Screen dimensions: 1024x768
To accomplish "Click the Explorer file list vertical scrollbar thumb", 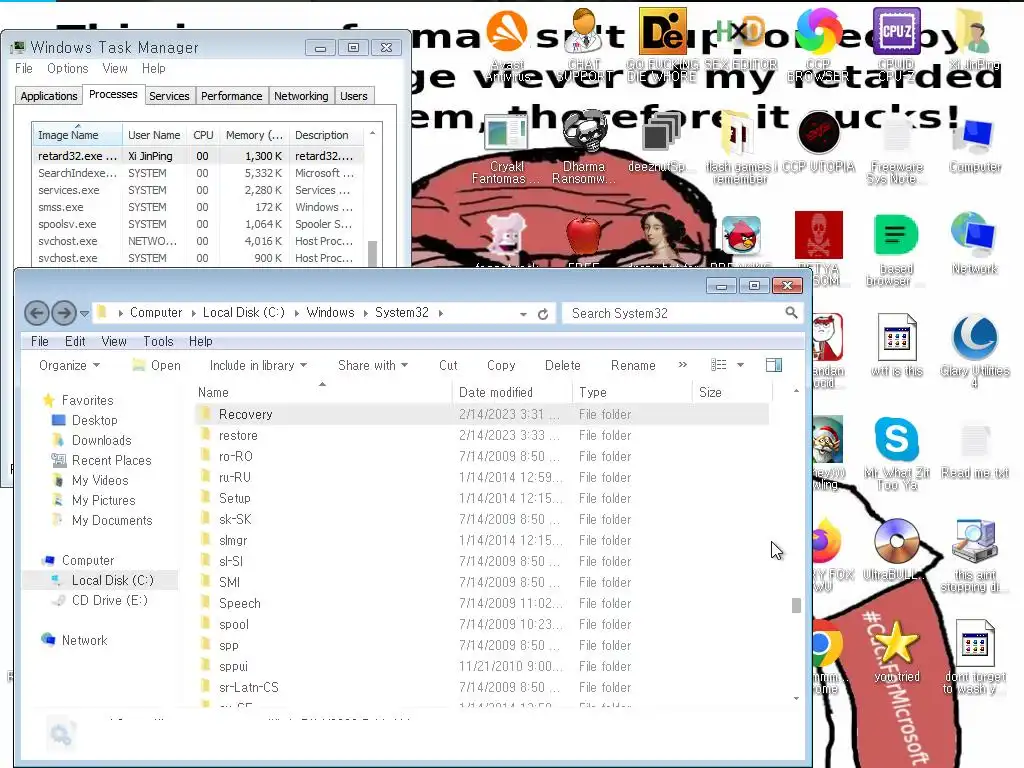I will (x=796, y=605).
